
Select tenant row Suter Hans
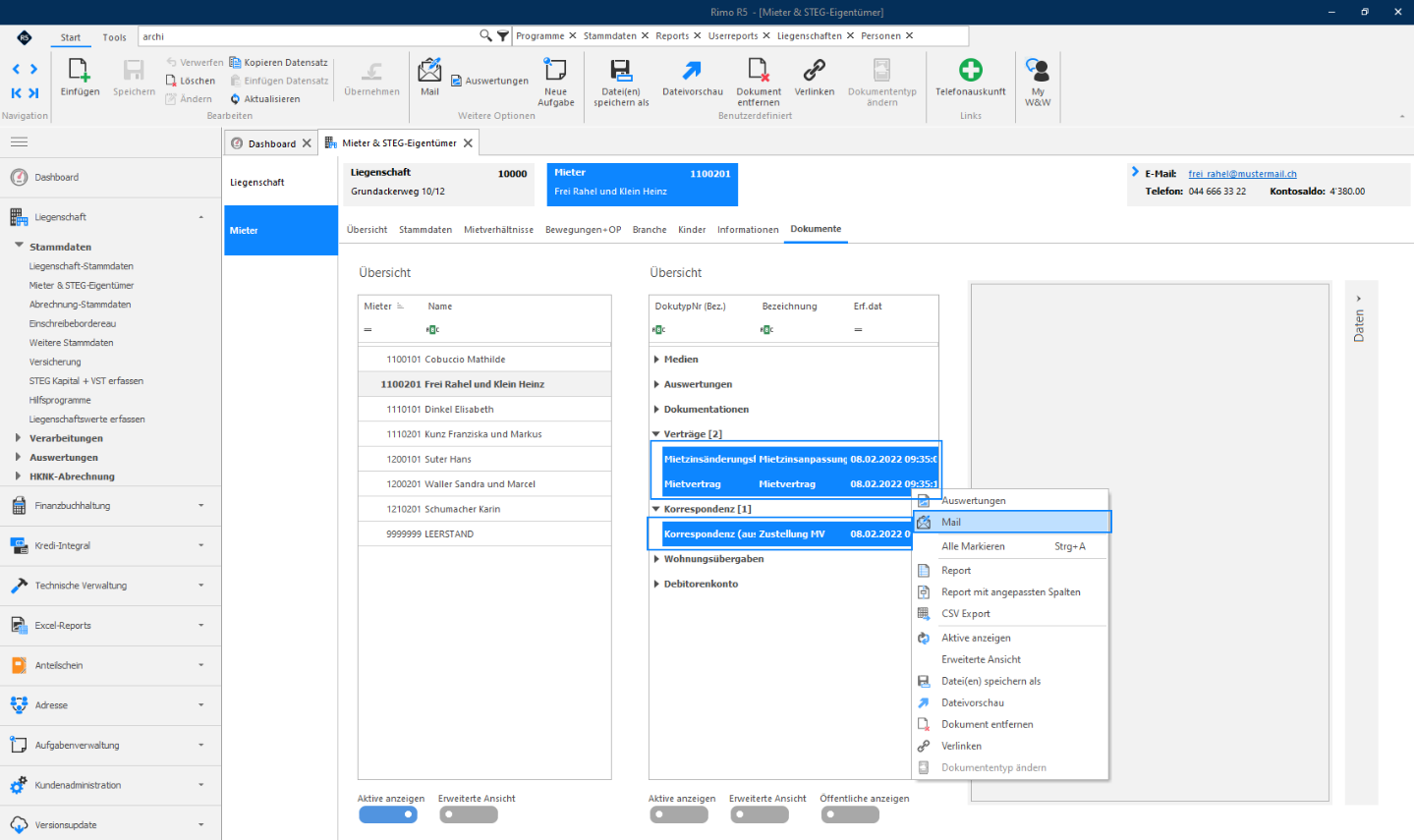pyautogui.click(x=484, y=459)
